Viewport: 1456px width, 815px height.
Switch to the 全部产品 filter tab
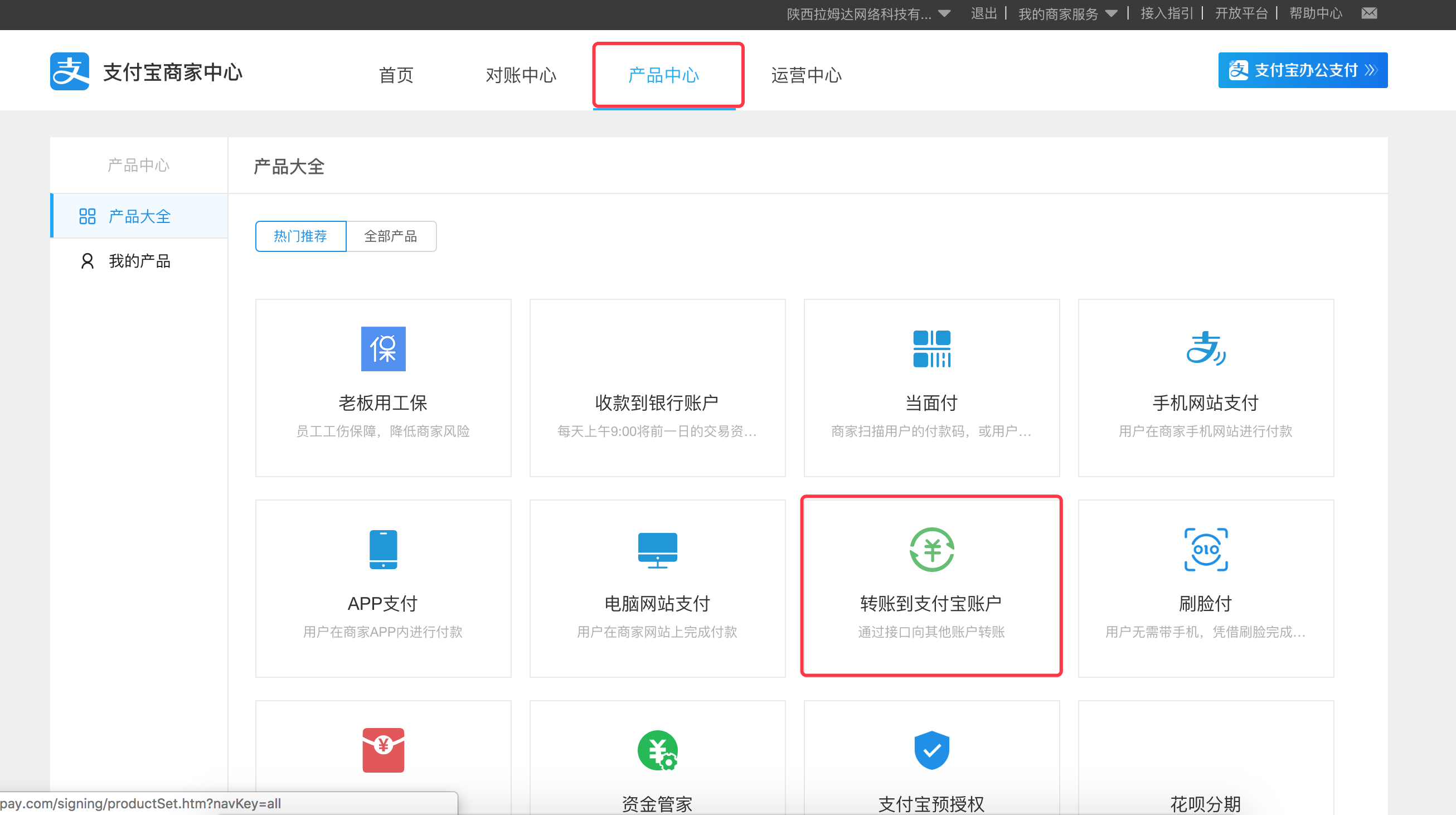pyautogui.click(x=391, y=236)
